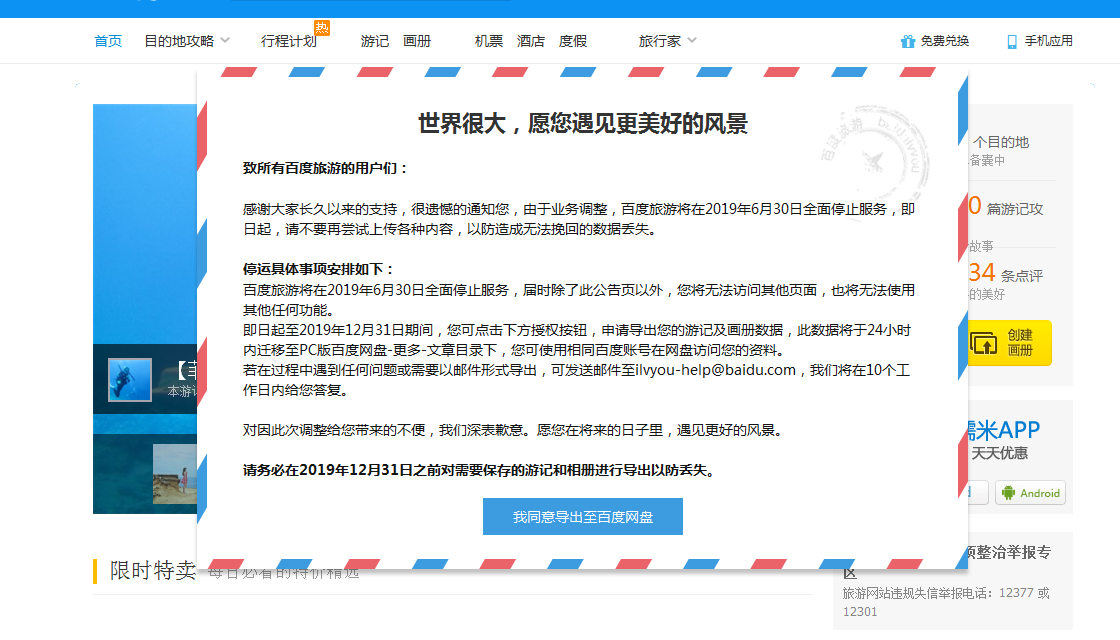Click the 对因此次调整给您带来的不便 apology line
Screen dimensions: 1120x640
(x=514, y=430)
